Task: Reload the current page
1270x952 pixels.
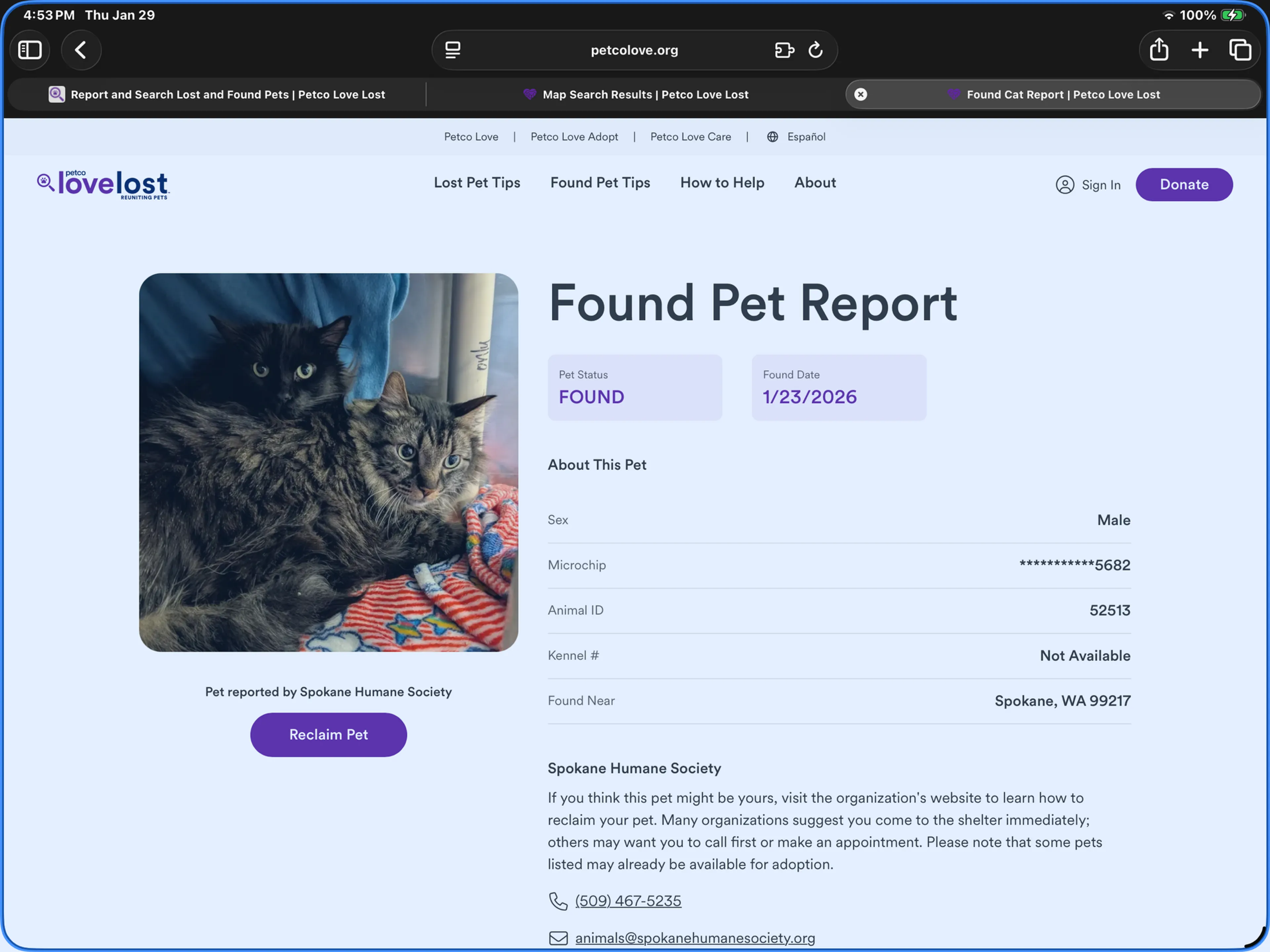Action: [x=816, y=50]
